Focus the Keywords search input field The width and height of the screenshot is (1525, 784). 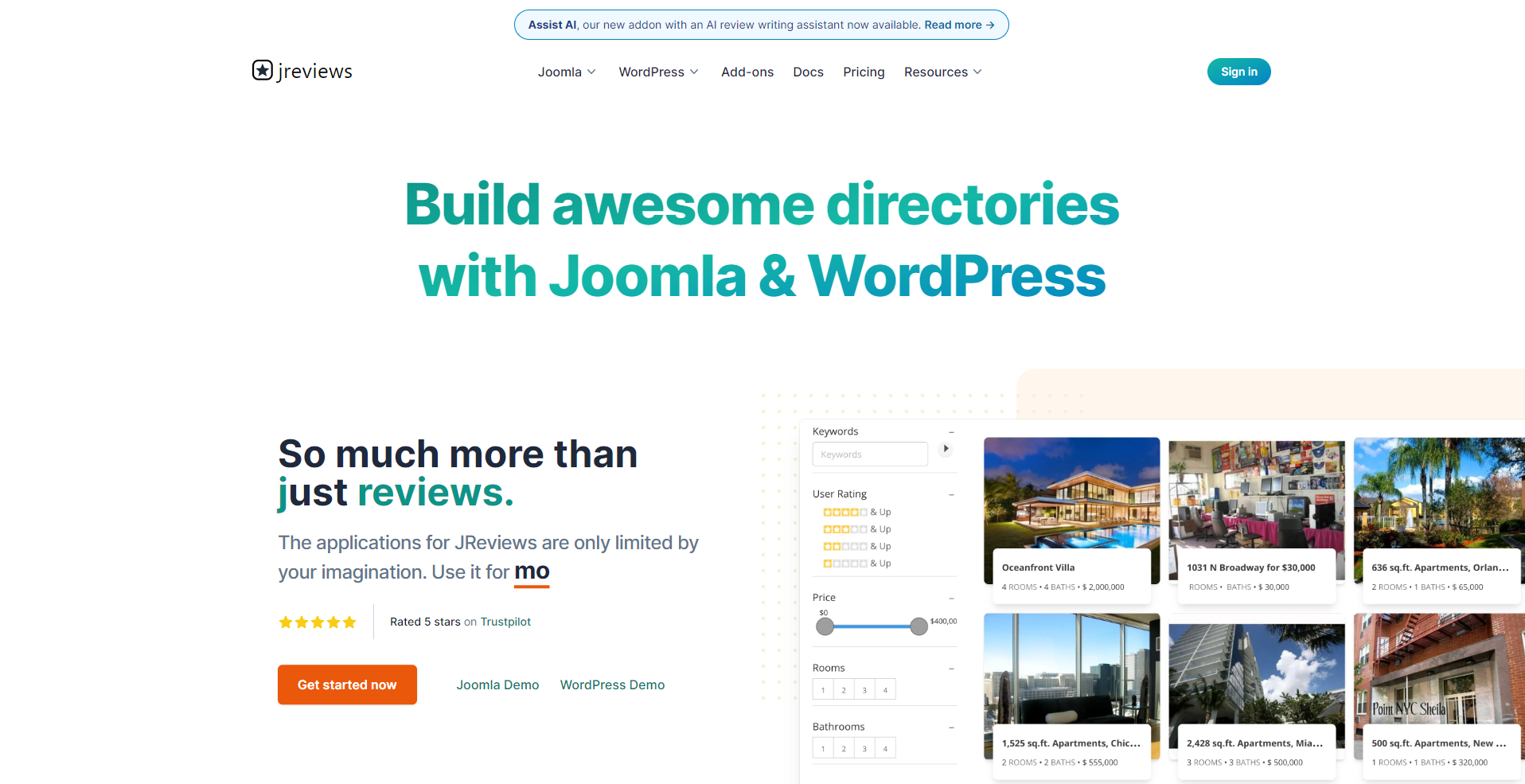[x=870, y=454]
